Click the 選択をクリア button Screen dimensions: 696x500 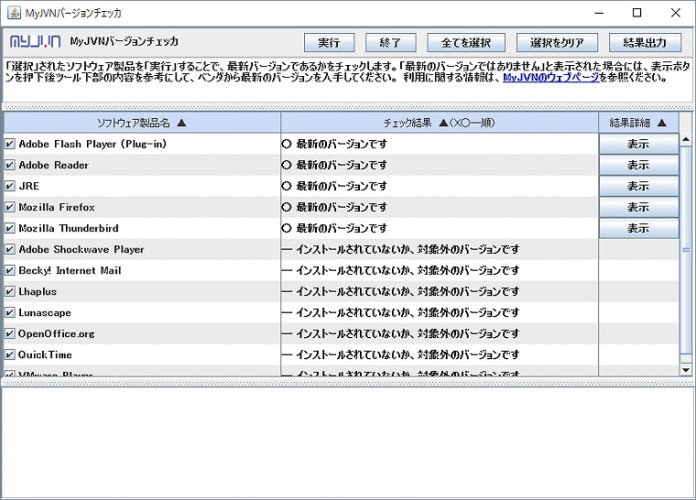(557, 43)
